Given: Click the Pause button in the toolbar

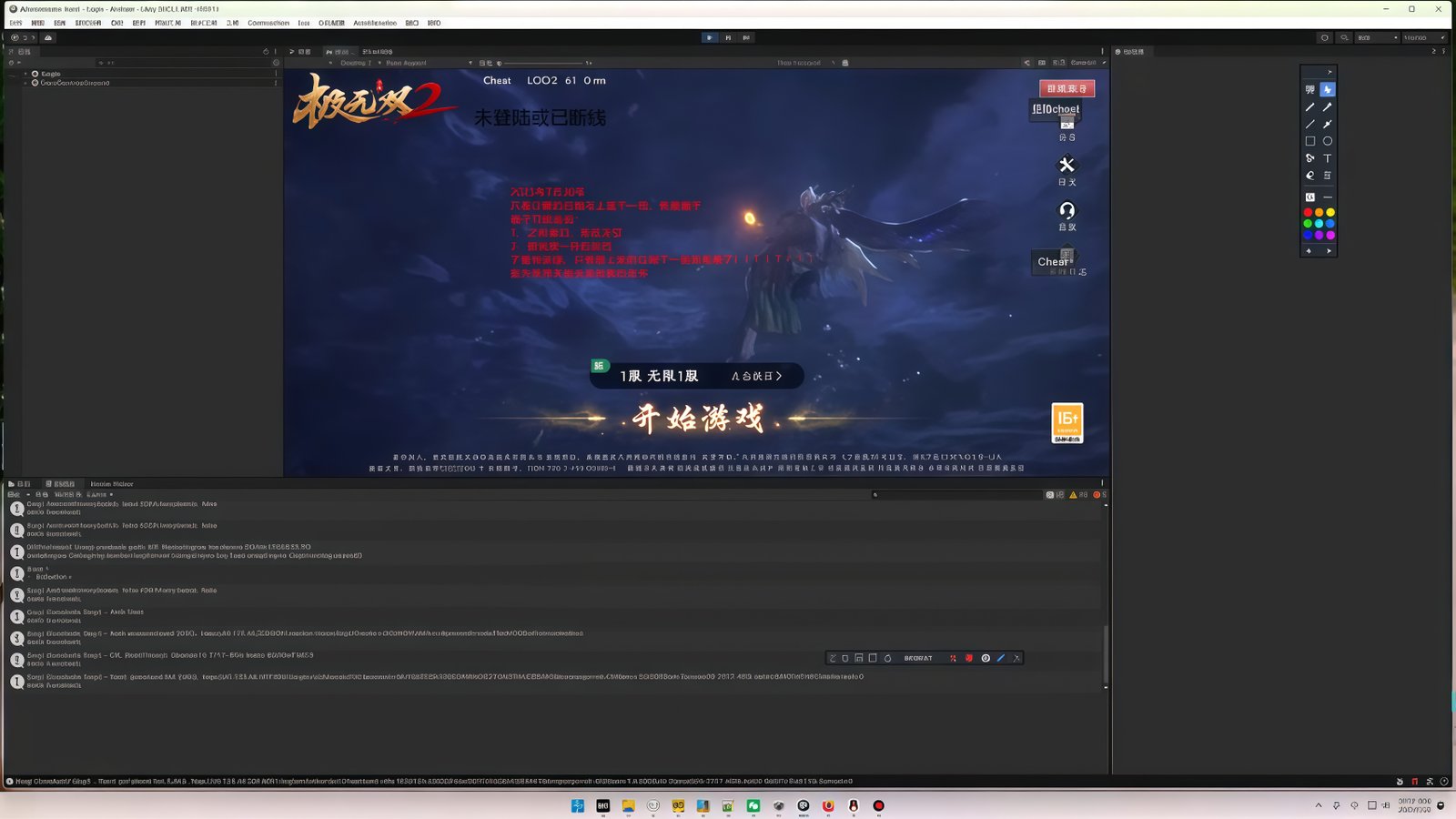Looking at the screenshot, I should coord(727,38).
